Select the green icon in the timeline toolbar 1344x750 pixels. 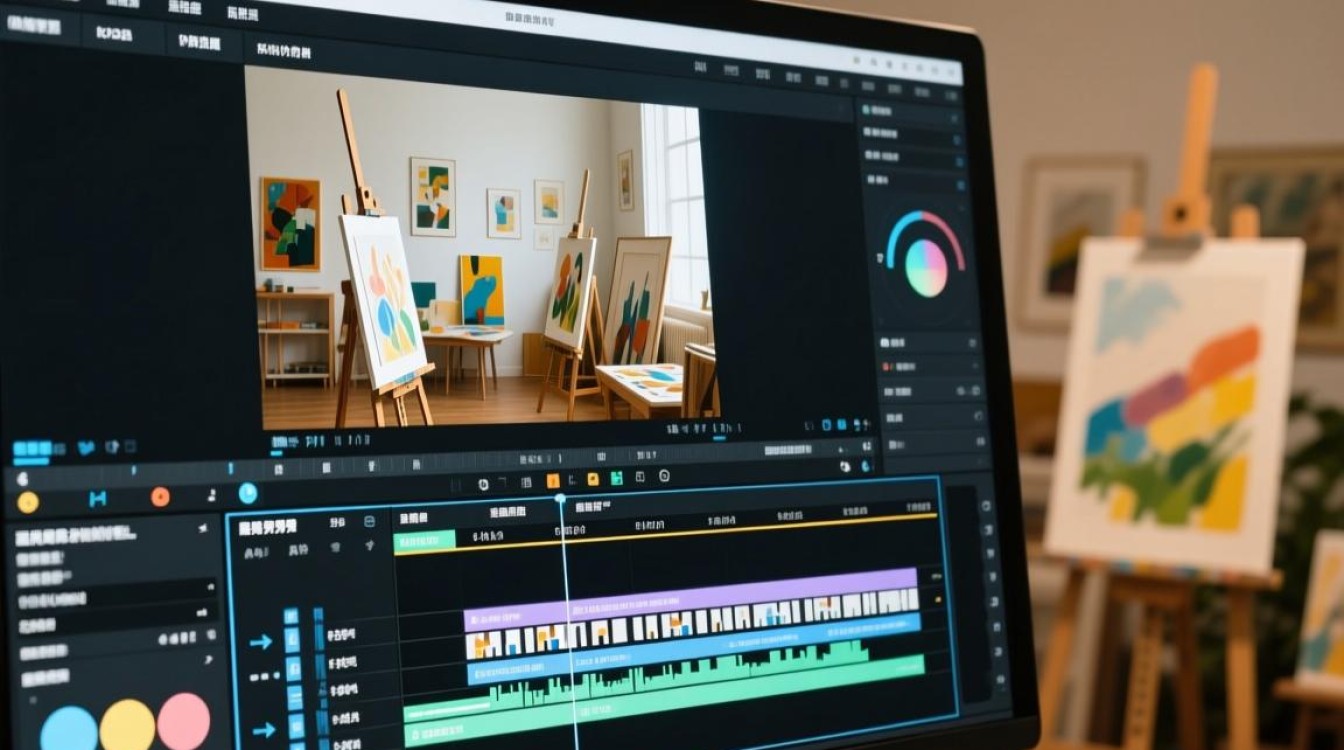[x=617, y=478]
